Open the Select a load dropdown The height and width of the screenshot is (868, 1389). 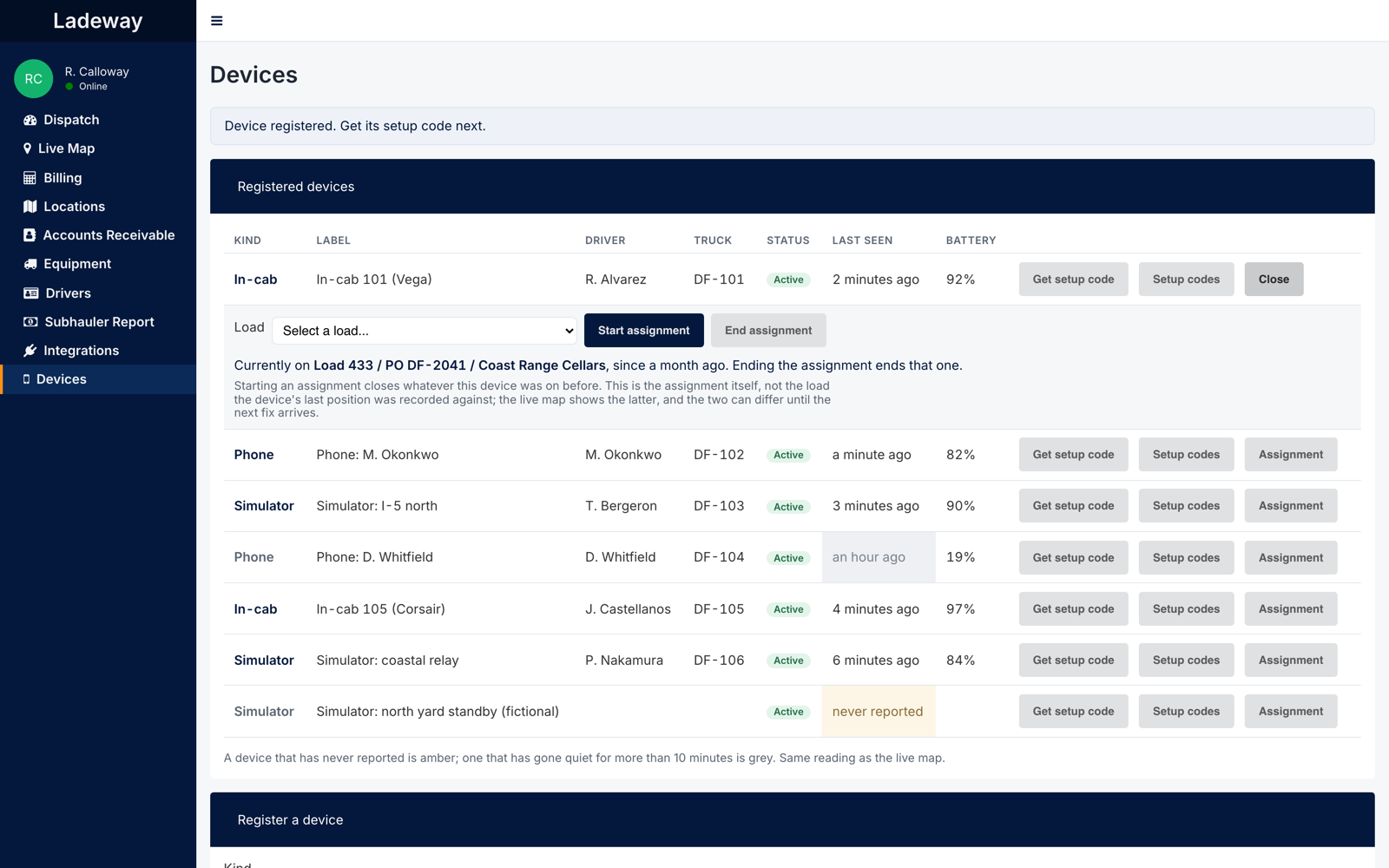pos(425,331)
